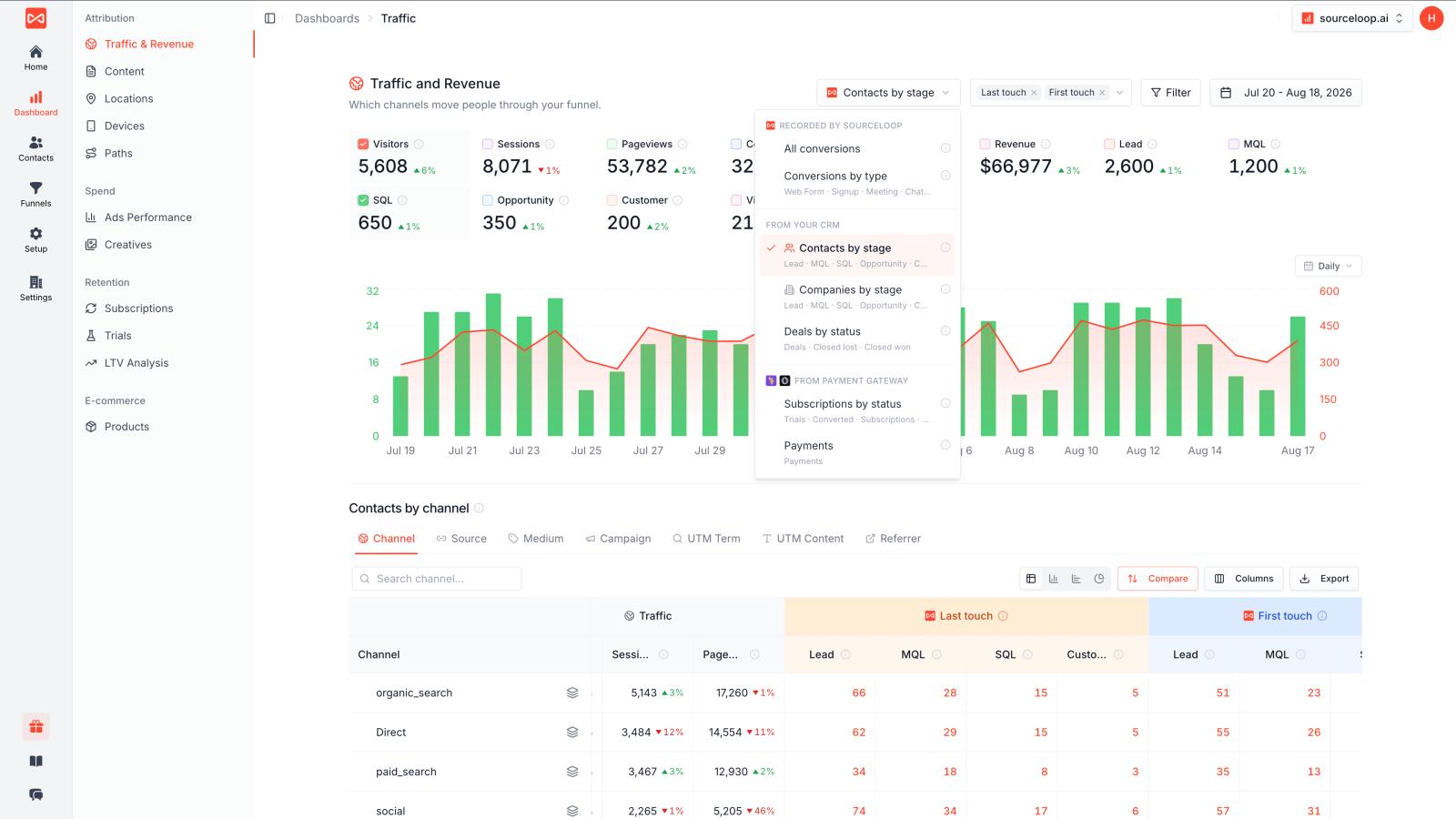1456x819 pixels.
Task: Toggle the Lead metric checkbox
Action: (x=1109, y=144)
